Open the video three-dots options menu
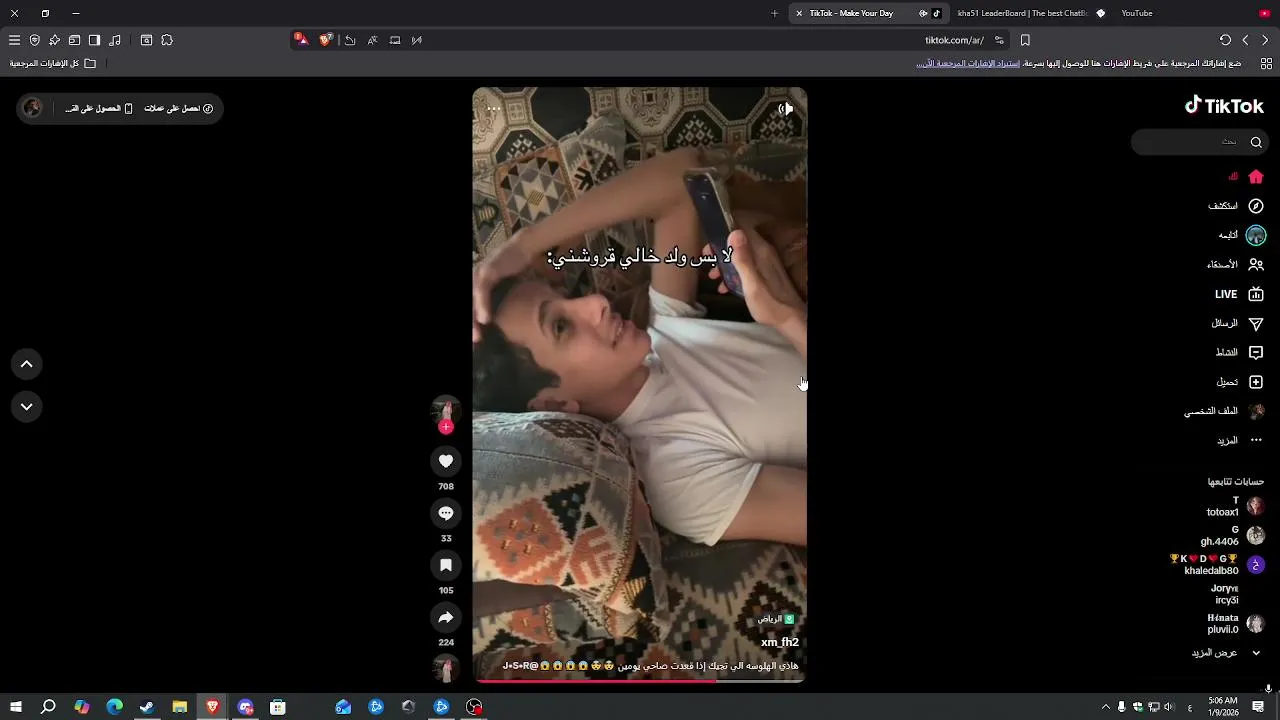 click(x=493, y=108)
